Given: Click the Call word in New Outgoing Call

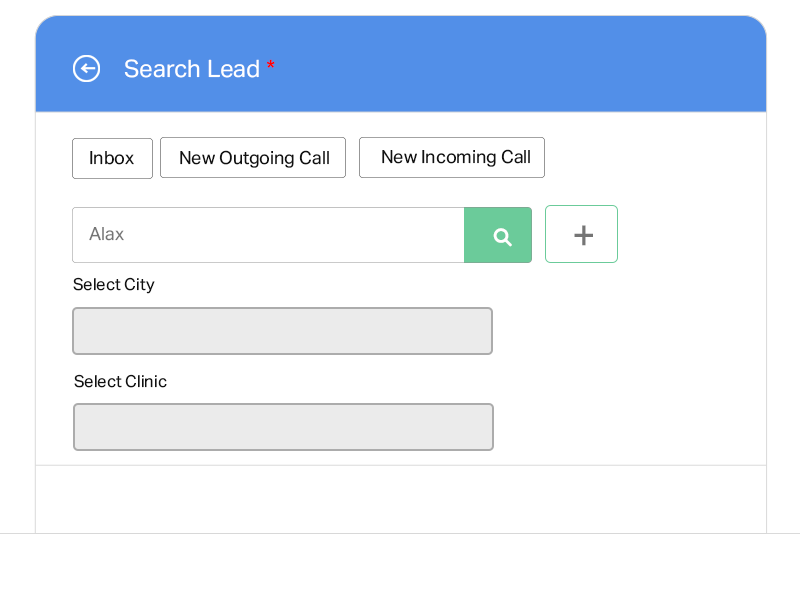Looking at the screenshot, I should (314, 158).
